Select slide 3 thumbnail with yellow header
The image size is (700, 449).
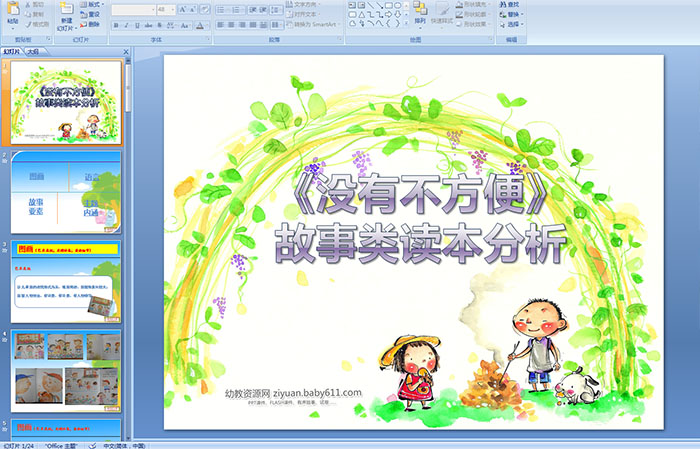click(x=66, y=282)
